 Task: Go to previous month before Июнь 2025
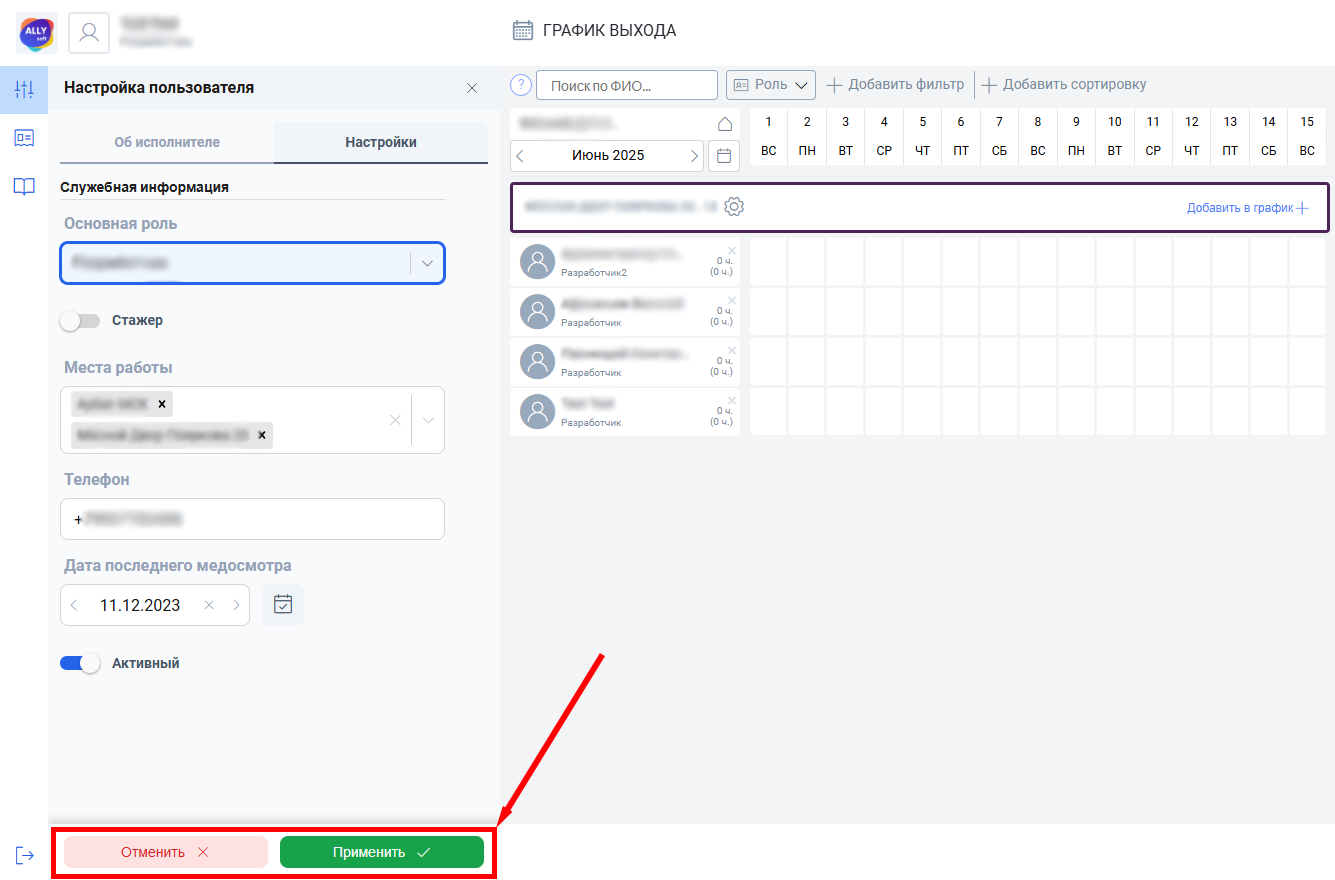tap(520, 156)
